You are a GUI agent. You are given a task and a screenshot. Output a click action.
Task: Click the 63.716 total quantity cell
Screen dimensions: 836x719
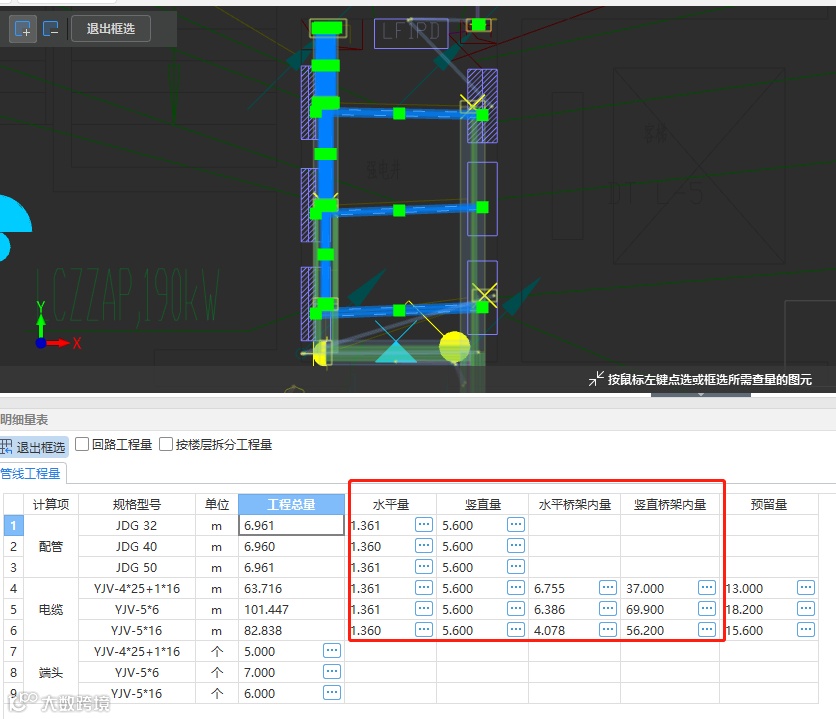(291, 588)
